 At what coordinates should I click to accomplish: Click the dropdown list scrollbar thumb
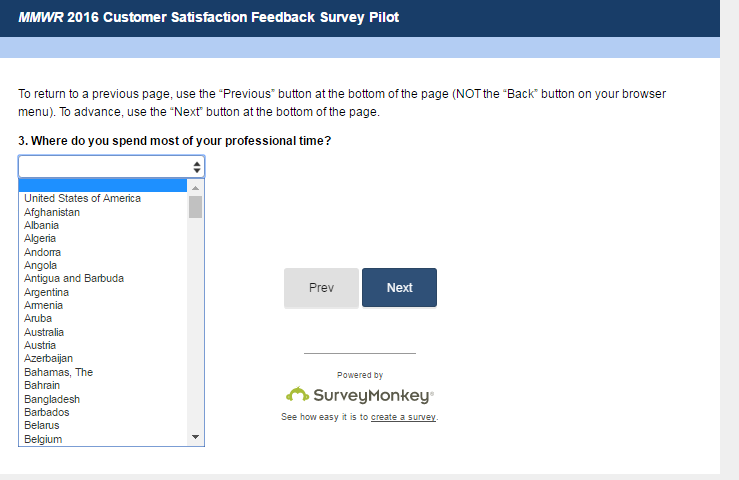[x=195, y=207]
